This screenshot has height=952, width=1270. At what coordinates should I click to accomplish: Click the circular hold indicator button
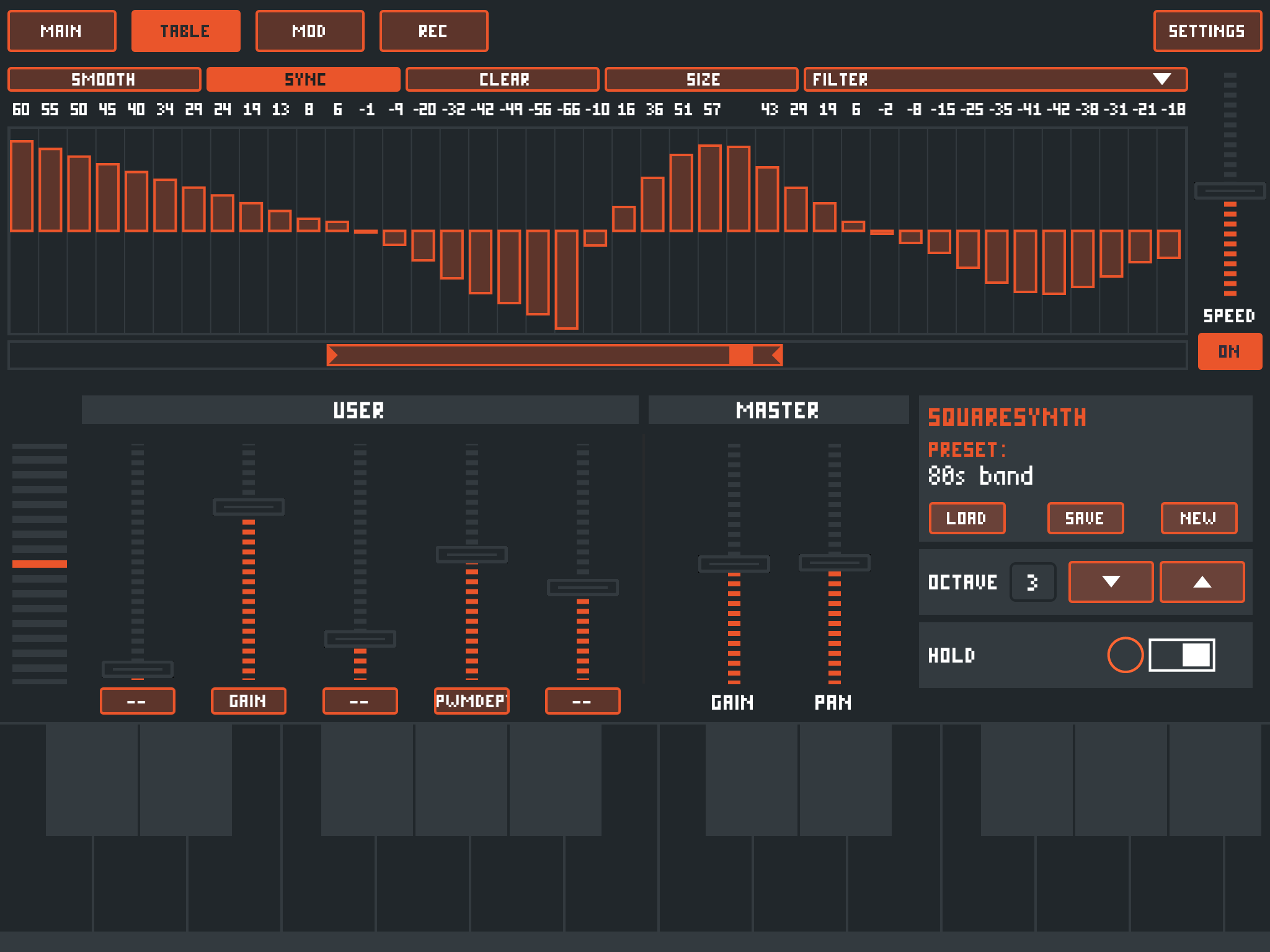[1125, 655]
